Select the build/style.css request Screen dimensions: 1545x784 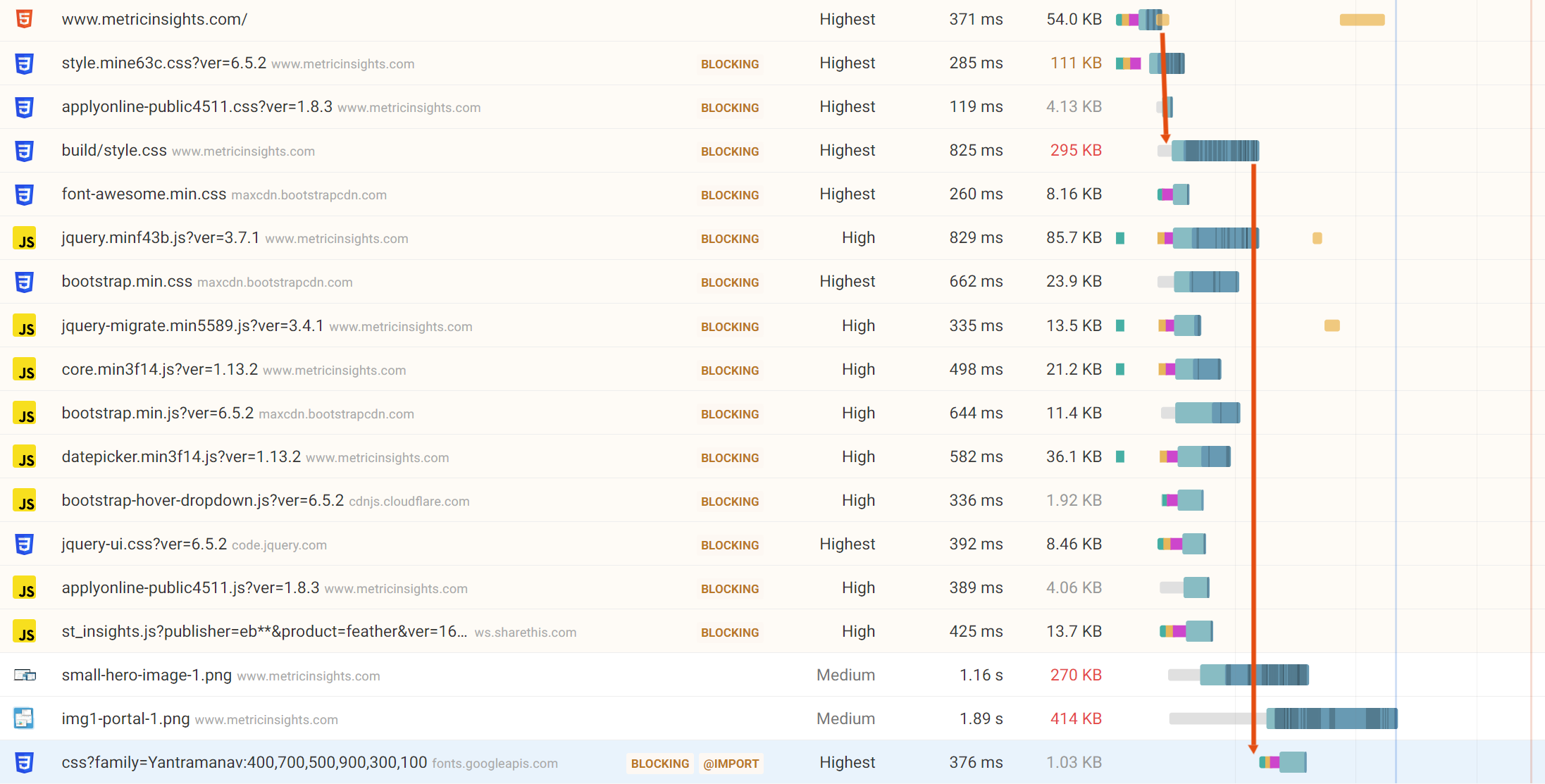click(114, 150)
